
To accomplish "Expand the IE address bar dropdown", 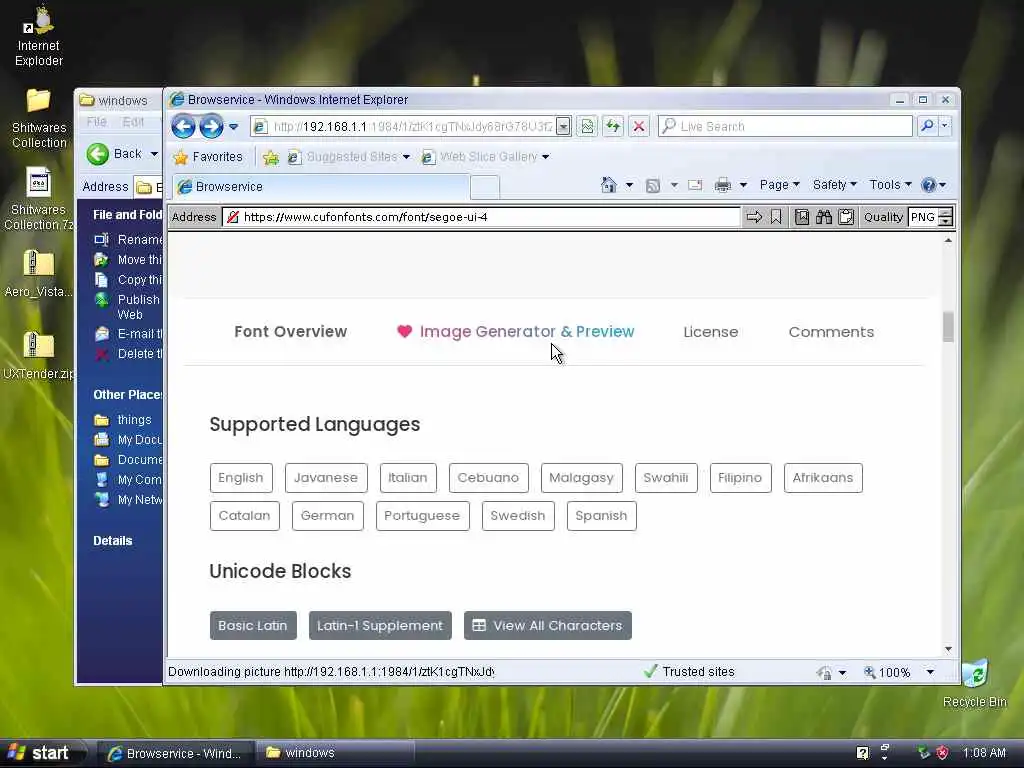I will tap(563, 127).
